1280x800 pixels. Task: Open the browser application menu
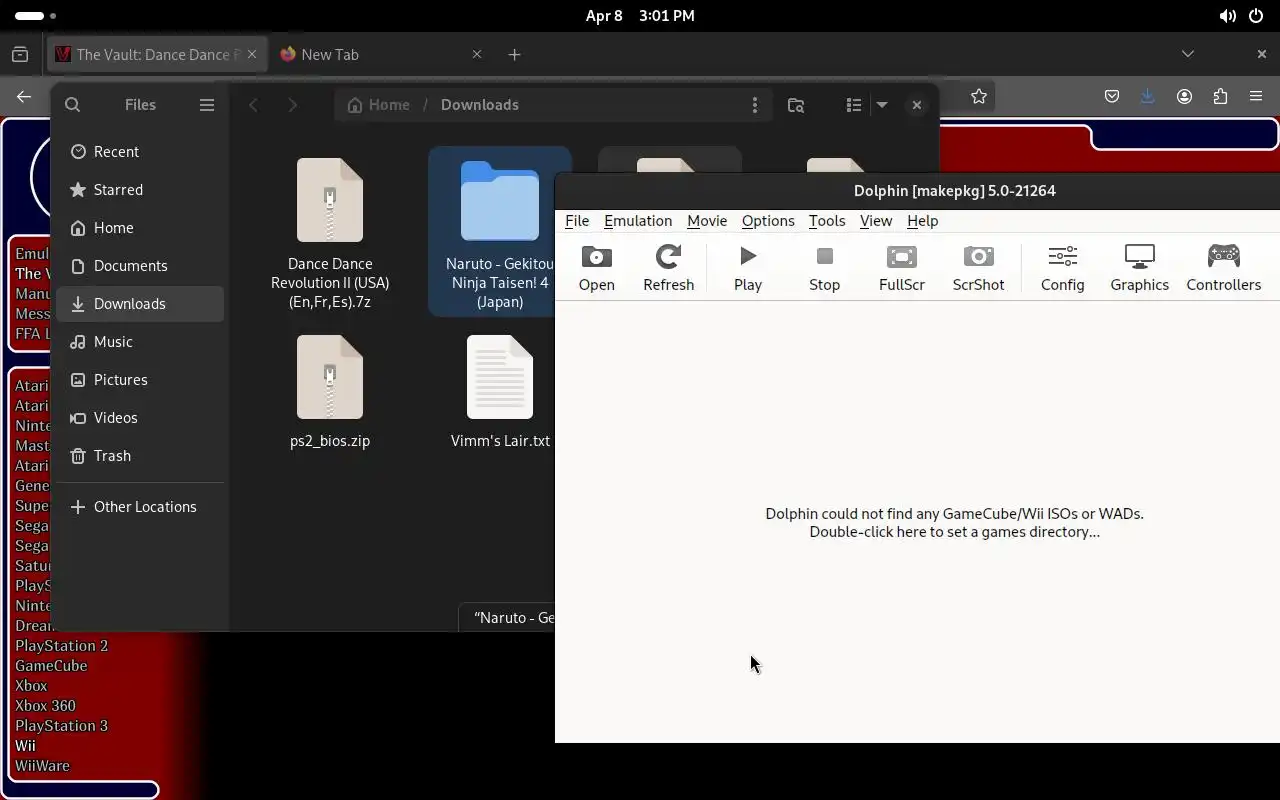point(1256,97)
